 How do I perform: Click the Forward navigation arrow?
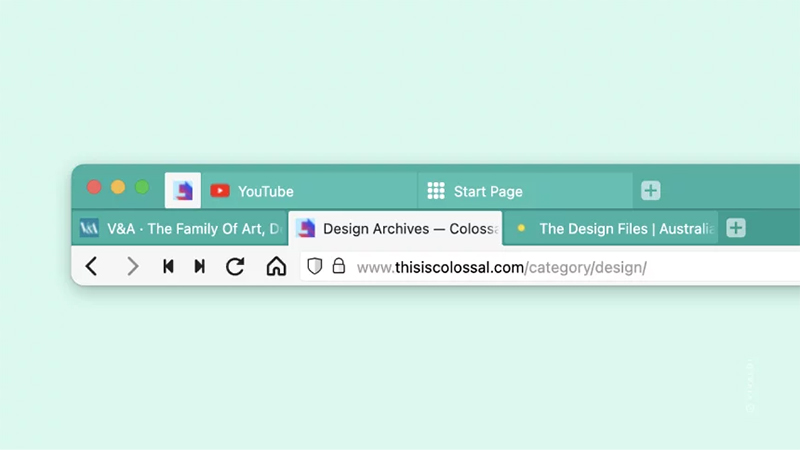(x=132, y=266)
